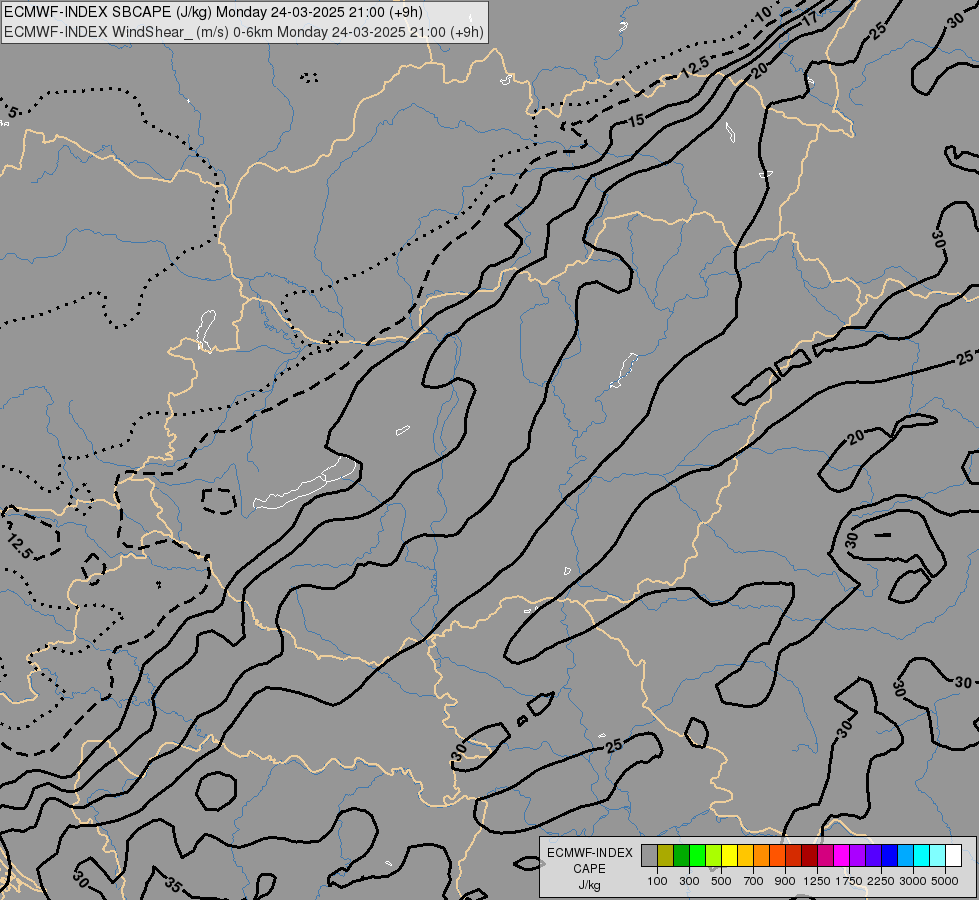This screenshot has width=979, height=900.
Task: Click the 100 legend label
Action: tap(657, 881)
